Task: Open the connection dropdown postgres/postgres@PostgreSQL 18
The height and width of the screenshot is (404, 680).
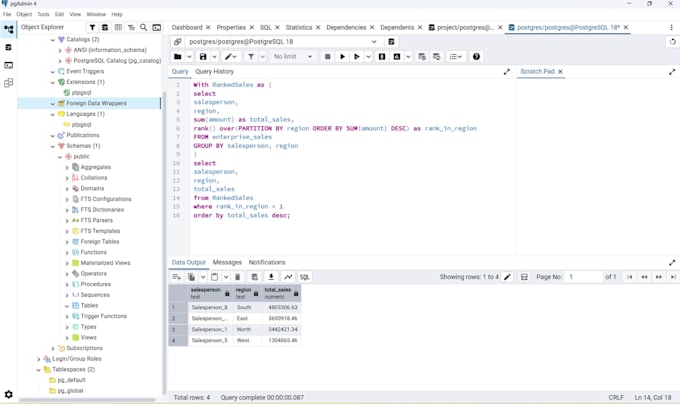Action: coord(283,42)
